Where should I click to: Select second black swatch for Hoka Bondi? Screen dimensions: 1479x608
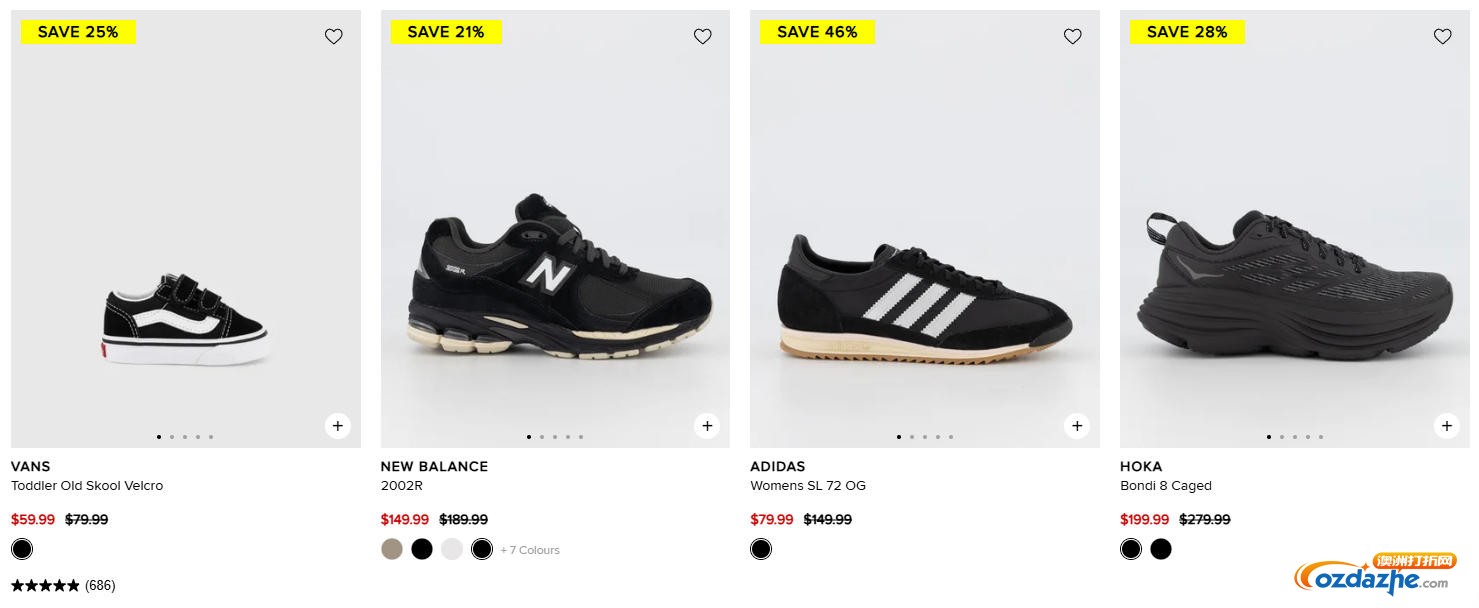(1161, 549)
